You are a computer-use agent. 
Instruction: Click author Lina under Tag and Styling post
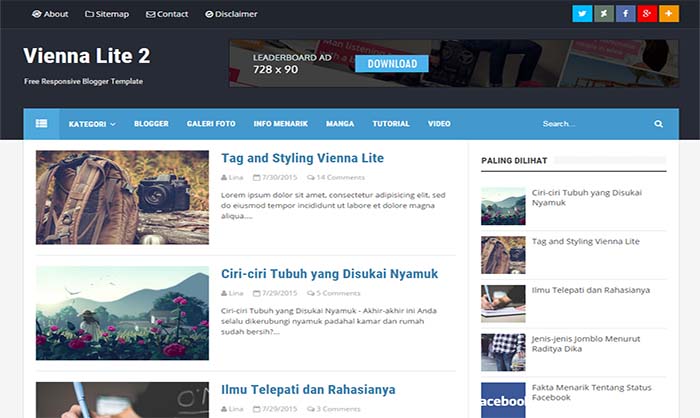point(232,177)
